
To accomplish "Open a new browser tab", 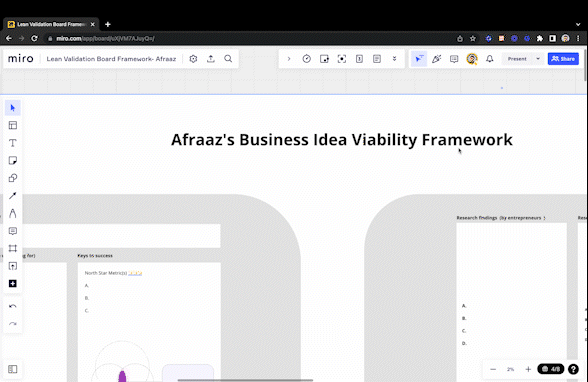I will [108, 24].
